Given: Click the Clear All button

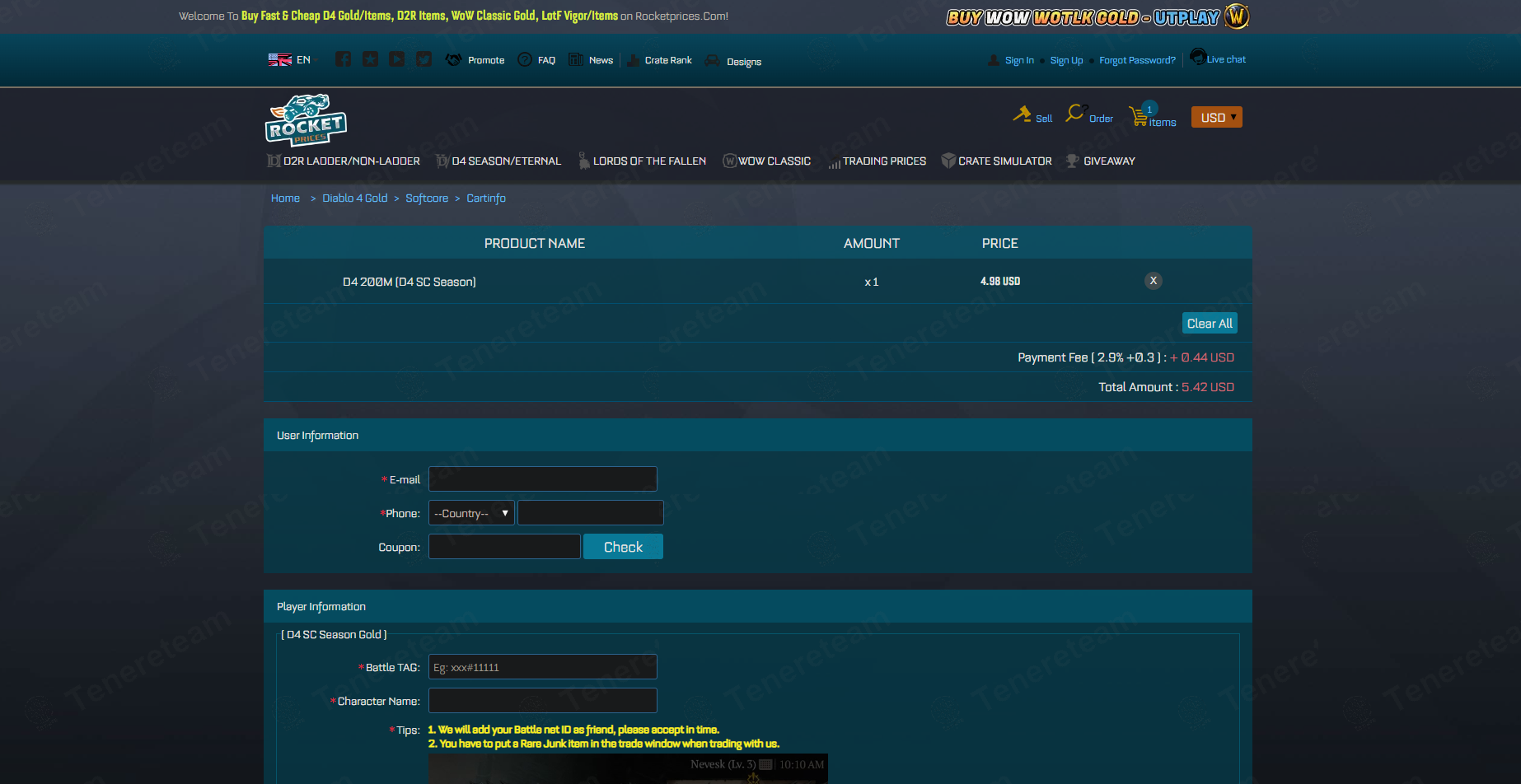Looking at the screenshot, I should pyautogui.click(x=1210, y=323).
